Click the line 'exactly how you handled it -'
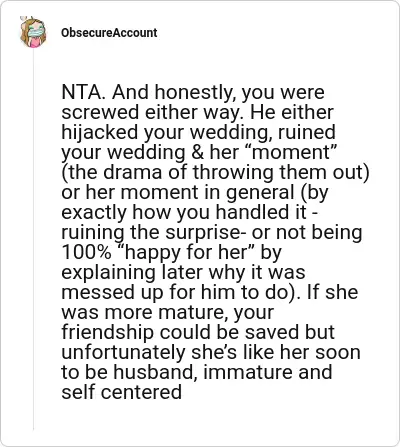The width and height of the screenshot is (400, 447). (189, 213)
